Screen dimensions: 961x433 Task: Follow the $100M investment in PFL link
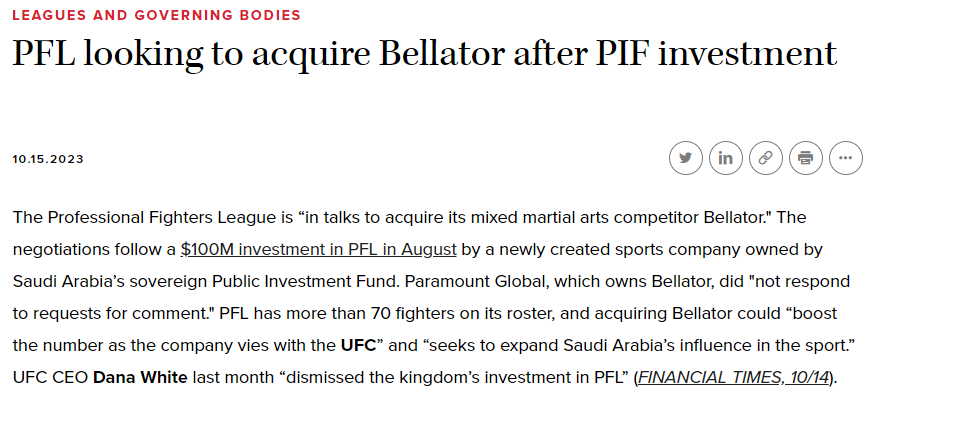[318, 250]
